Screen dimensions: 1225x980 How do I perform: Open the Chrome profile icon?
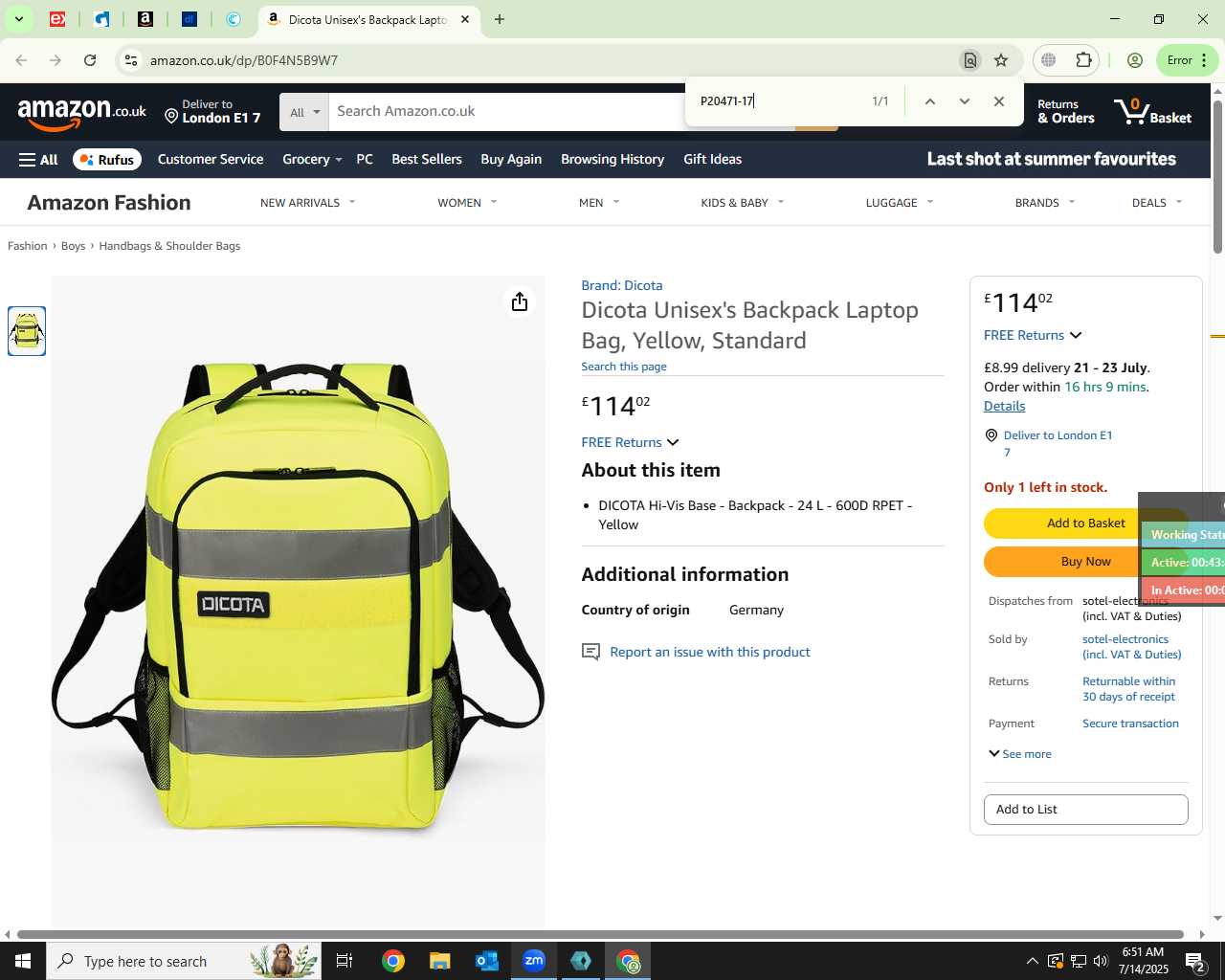point(1135,60)
